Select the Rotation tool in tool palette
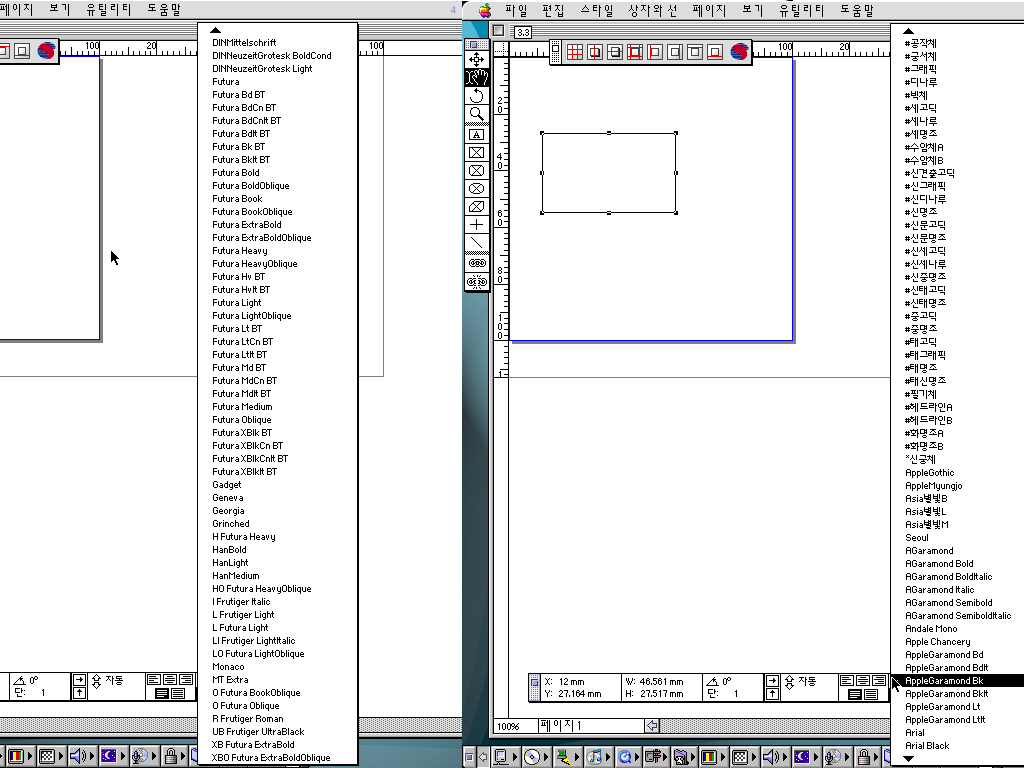The height and width of the screenshot is (768, 1024). pyautogui.click(x=477, y=96)
